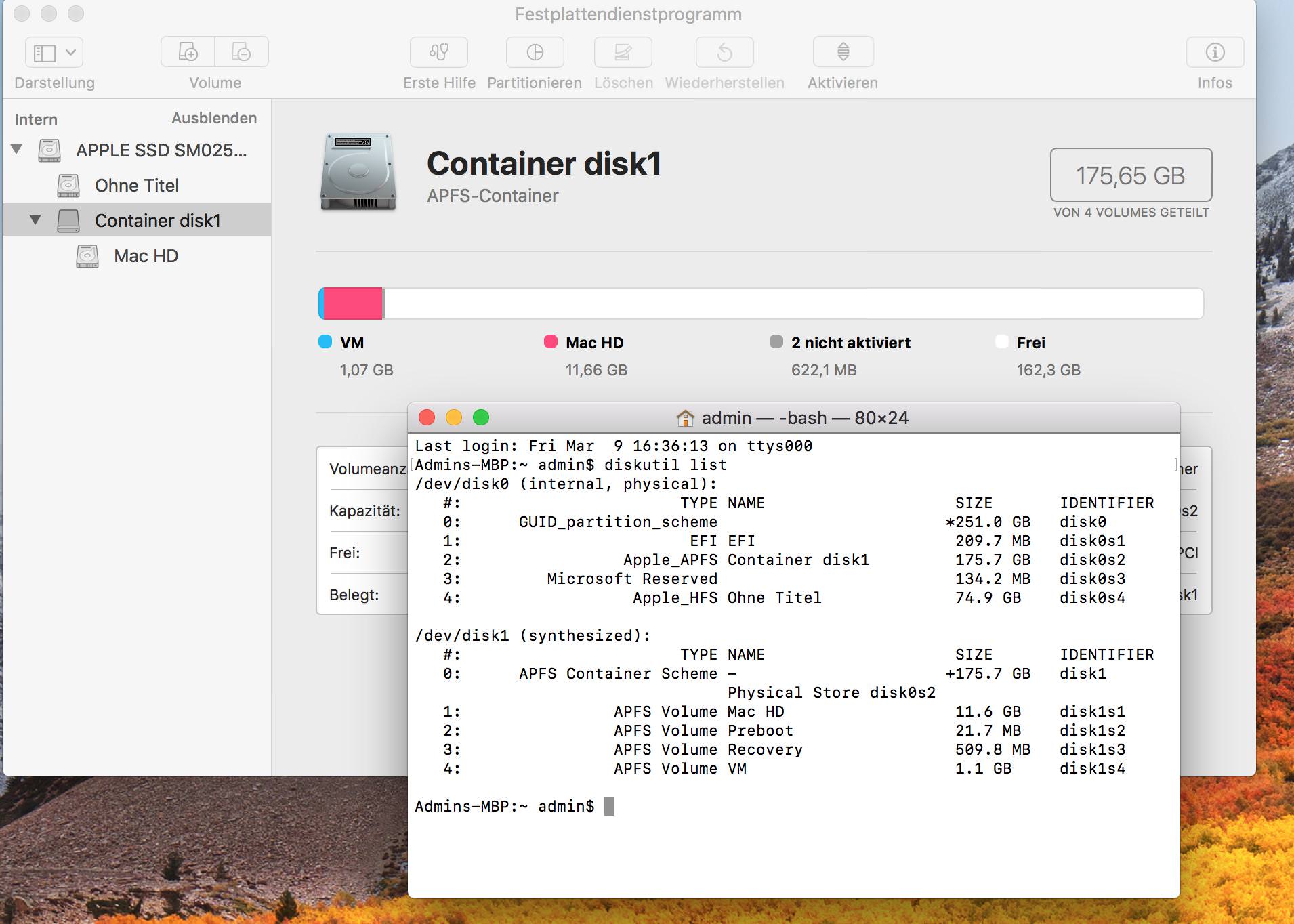Click the APFS-Container subtitle

pos(493,196)
